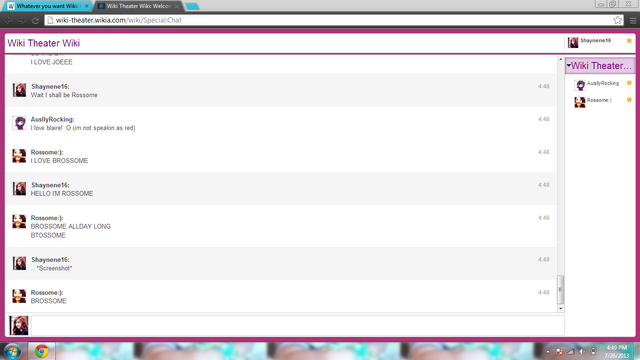Click 'HELLO I'M ROSSOME' message text

(62, 193)
